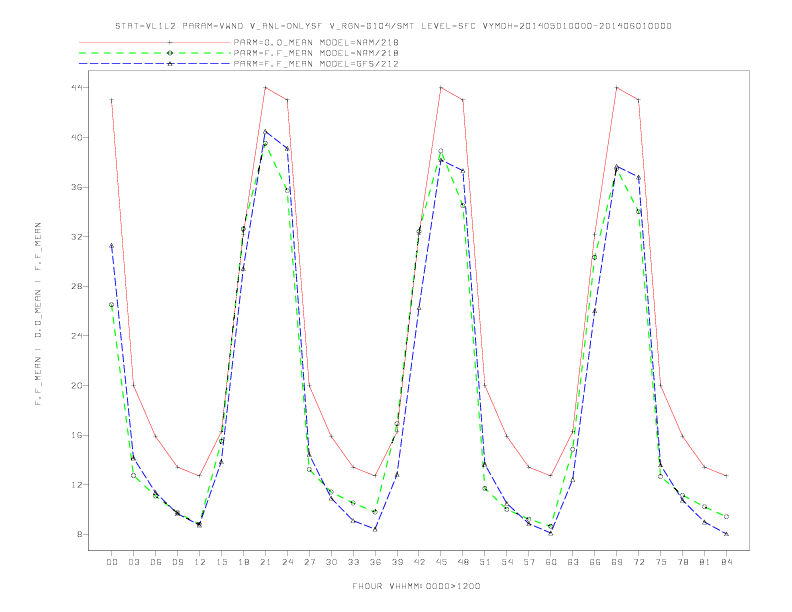
Task: Click x-axis forecast hour label 72
Action: click(x=638, y=562)
